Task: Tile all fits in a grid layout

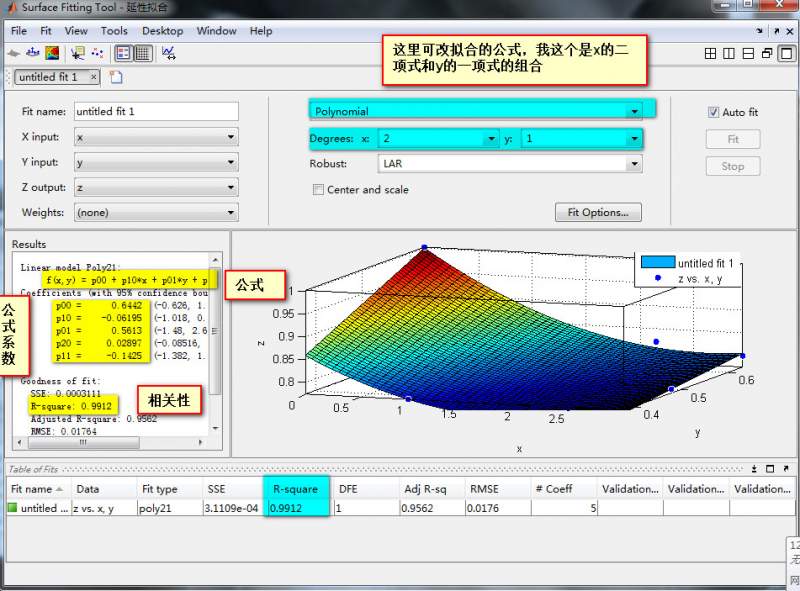Action: point(710,54)
